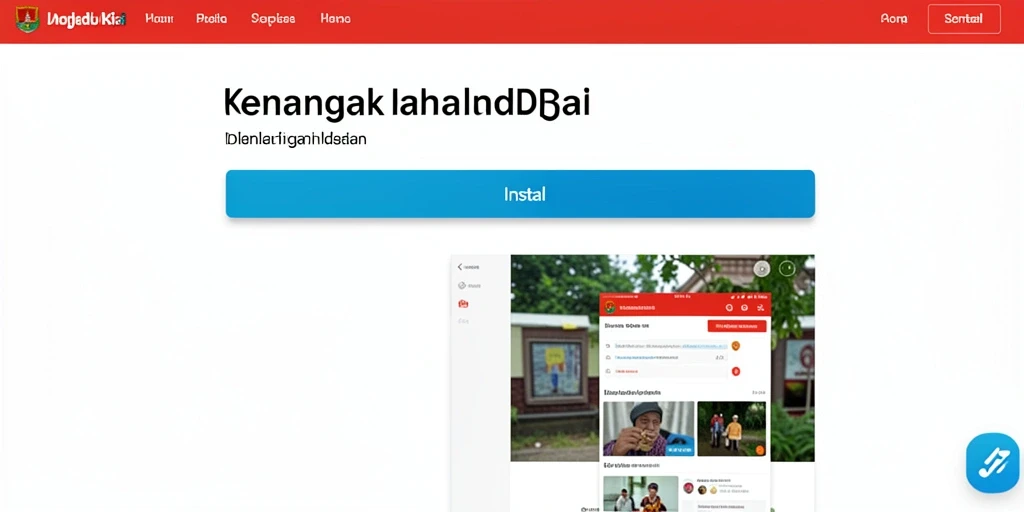Click the outlined circular icon over the photo

point(787,268)
